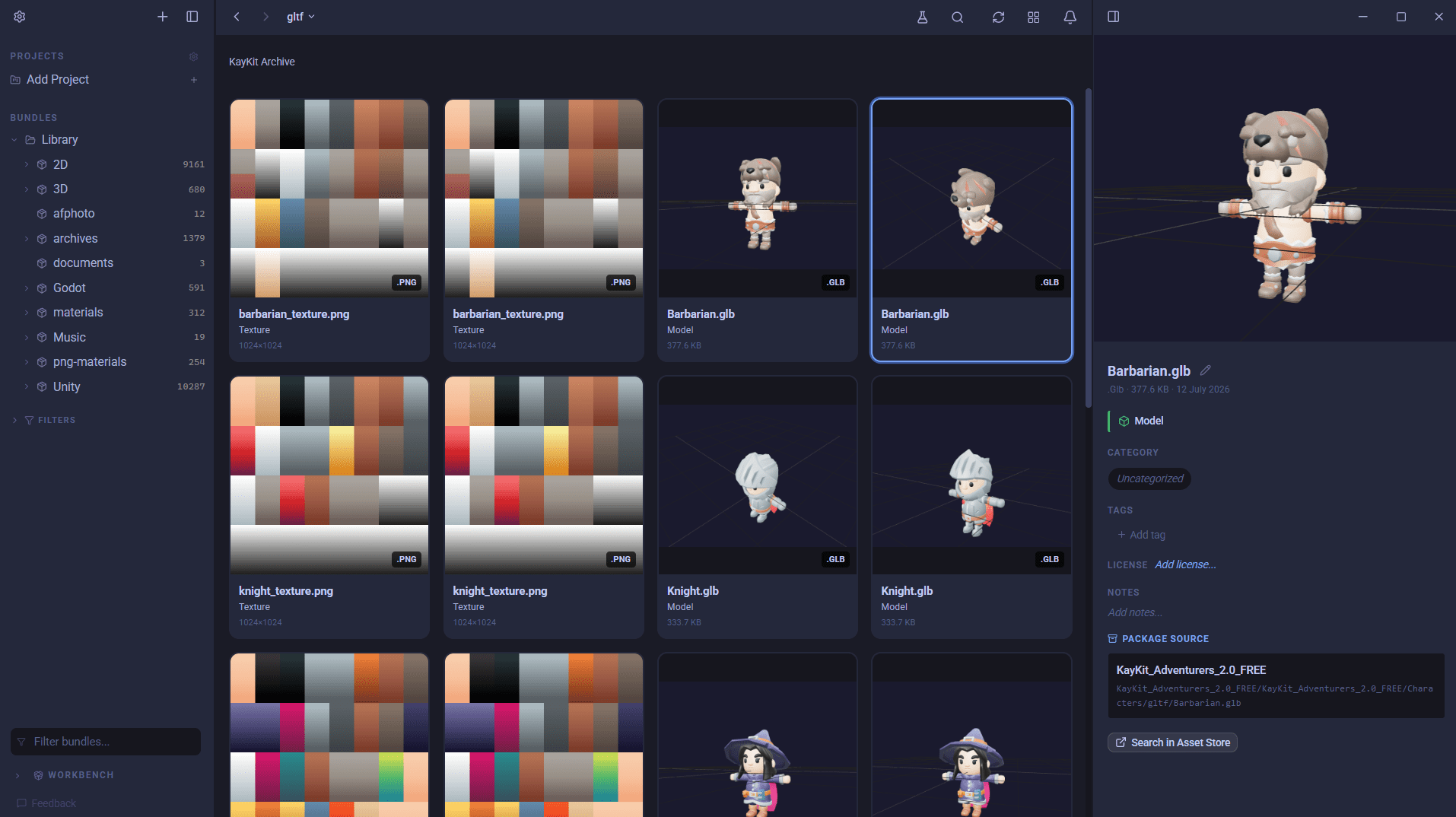1456x817 pixels.
Task: Click Add Project
Action: [x=58, y=80]
